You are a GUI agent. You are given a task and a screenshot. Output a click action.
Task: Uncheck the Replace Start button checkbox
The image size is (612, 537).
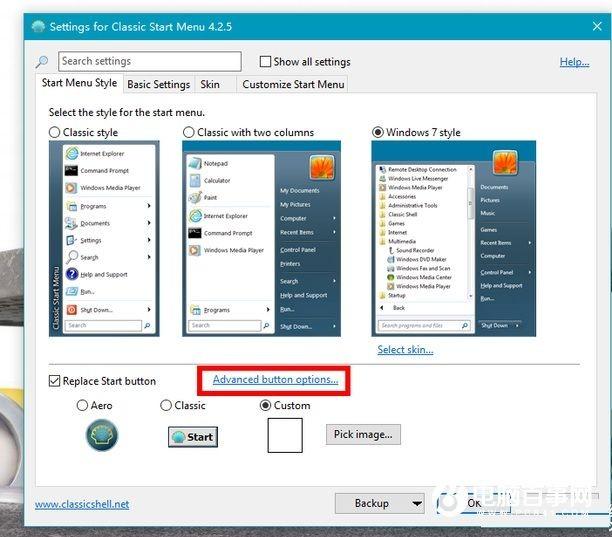(55, 381)
